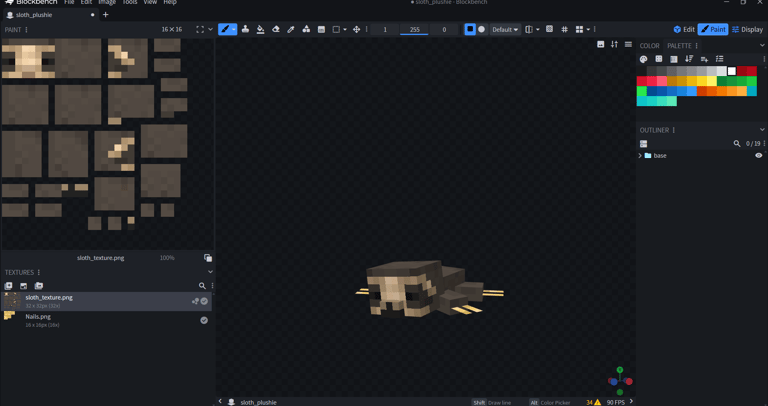
Task: Click the sort palette colors icon
Action: click(689, 59)
